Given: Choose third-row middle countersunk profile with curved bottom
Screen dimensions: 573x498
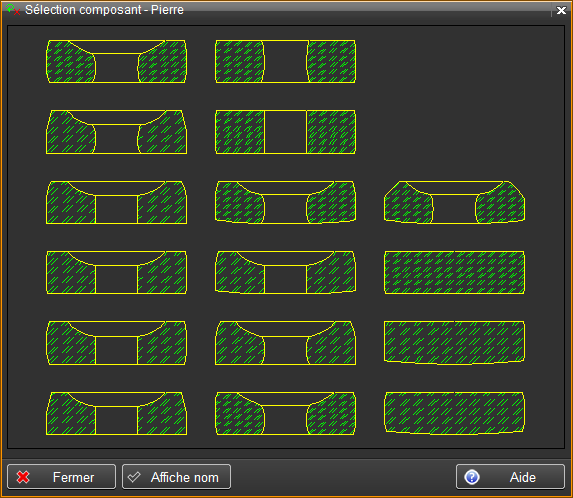Looking at the screenshot, I should tap(285, 202).
